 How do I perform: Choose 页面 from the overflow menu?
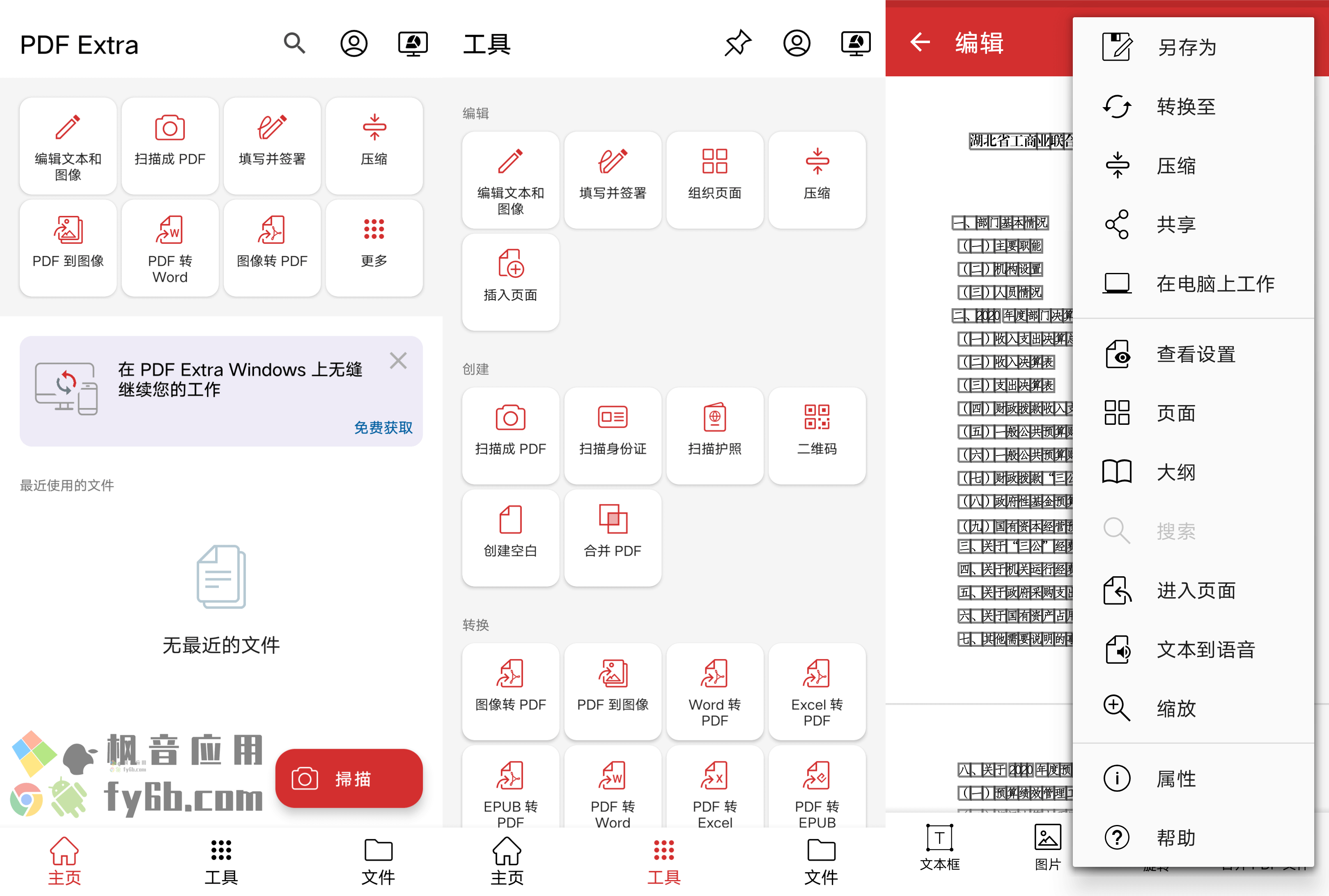[x=1194, y=413]
